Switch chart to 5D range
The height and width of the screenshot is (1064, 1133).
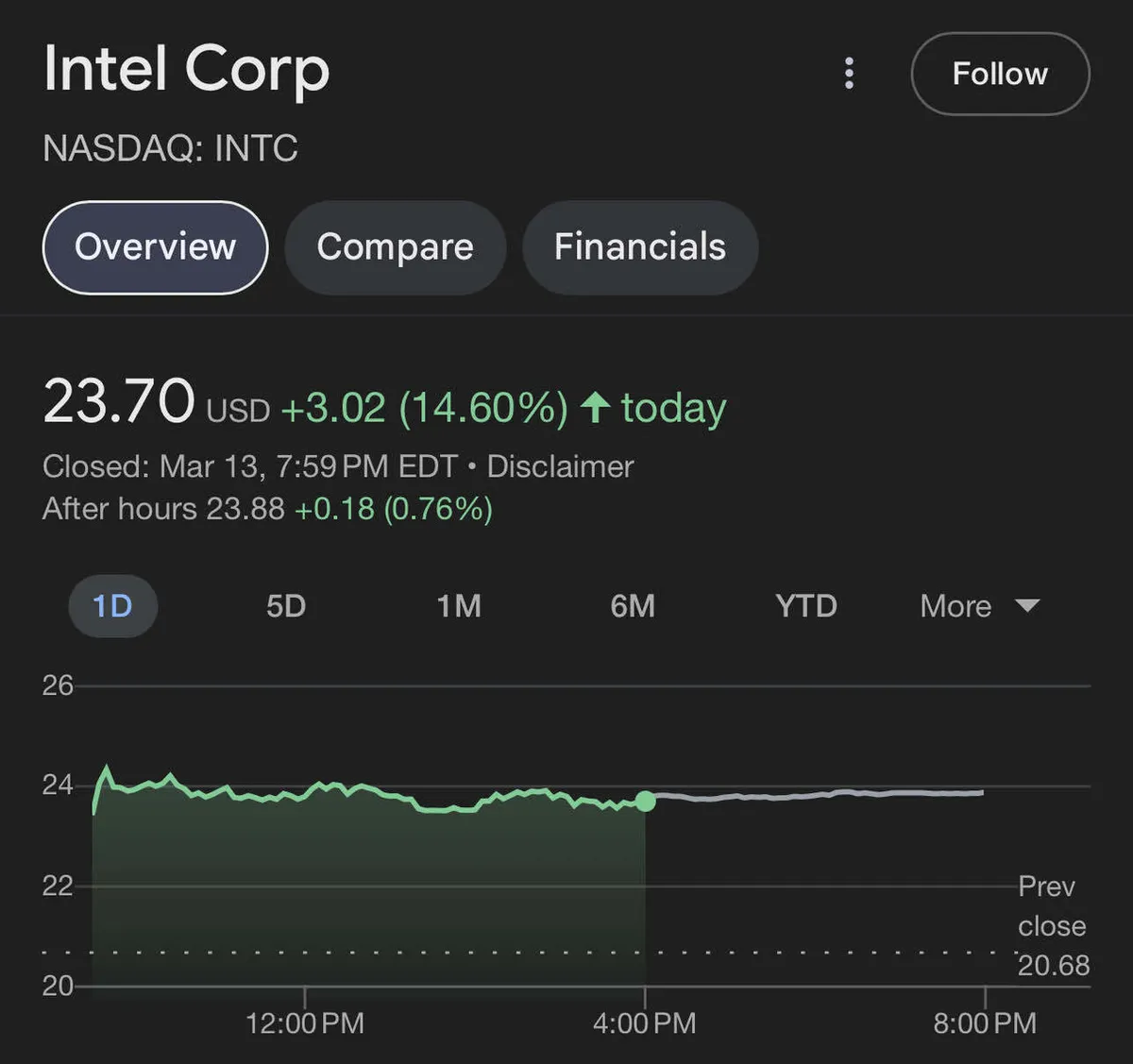pos(286,606)
